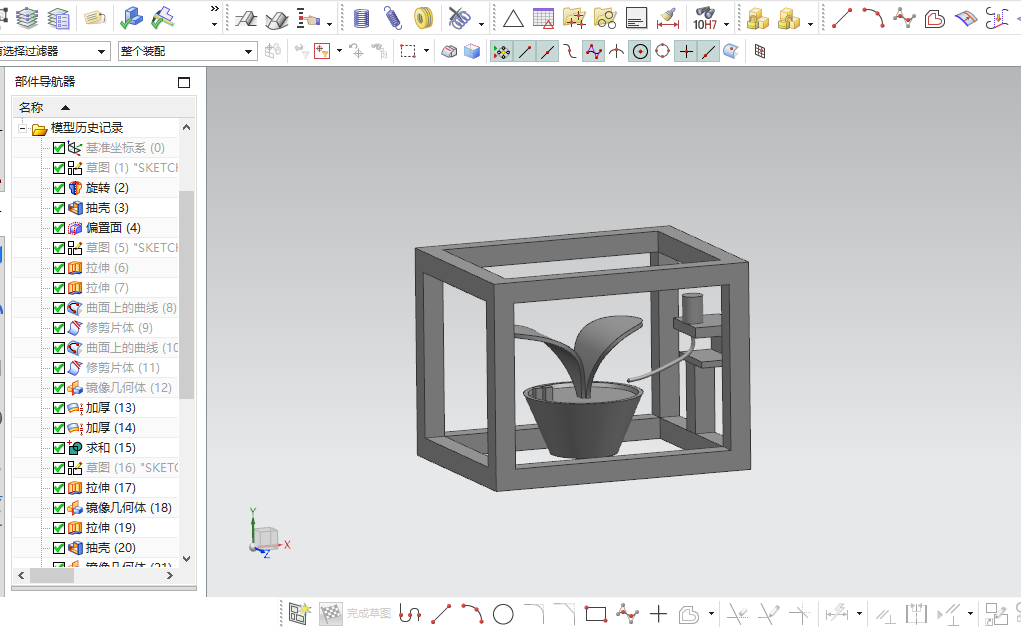
Task: Click navigator horizontal scrollbar left arrow
Action: pos(21,576)
